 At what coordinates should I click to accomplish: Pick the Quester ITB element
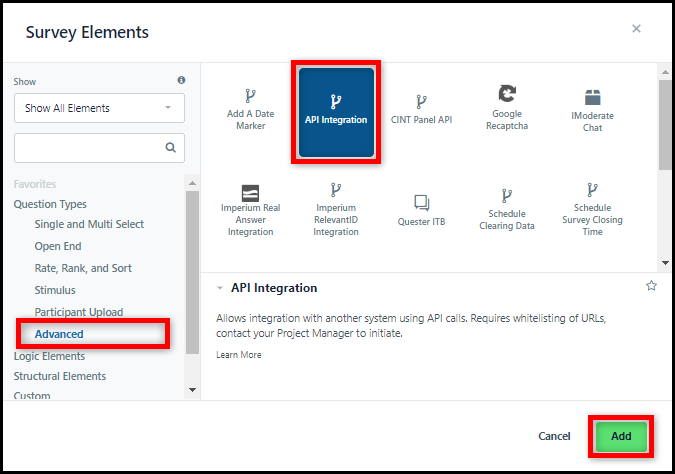[421, 211]
